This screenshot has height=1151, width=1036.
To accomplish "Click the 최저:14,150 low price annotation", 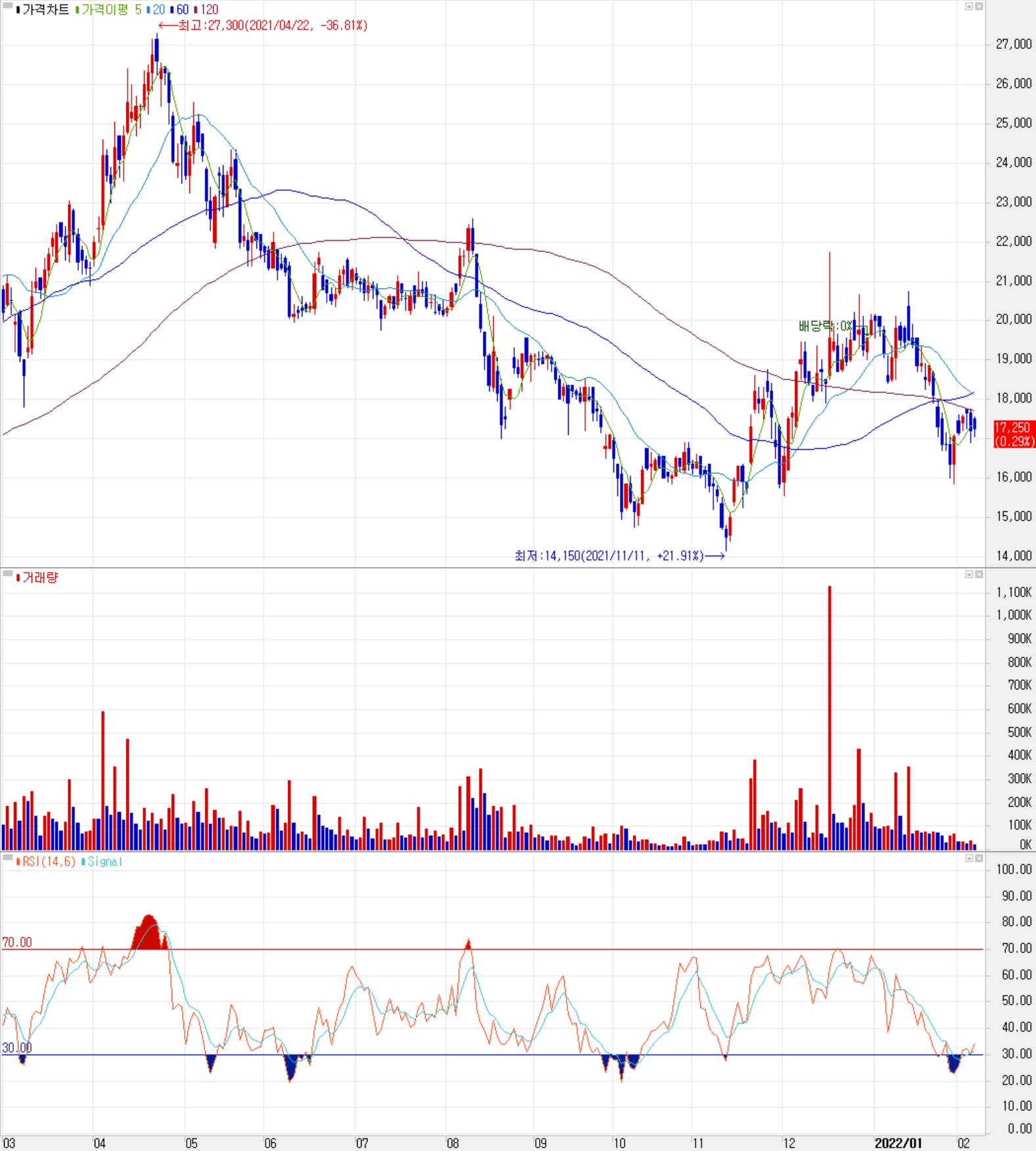I will (x=619, y=556).
